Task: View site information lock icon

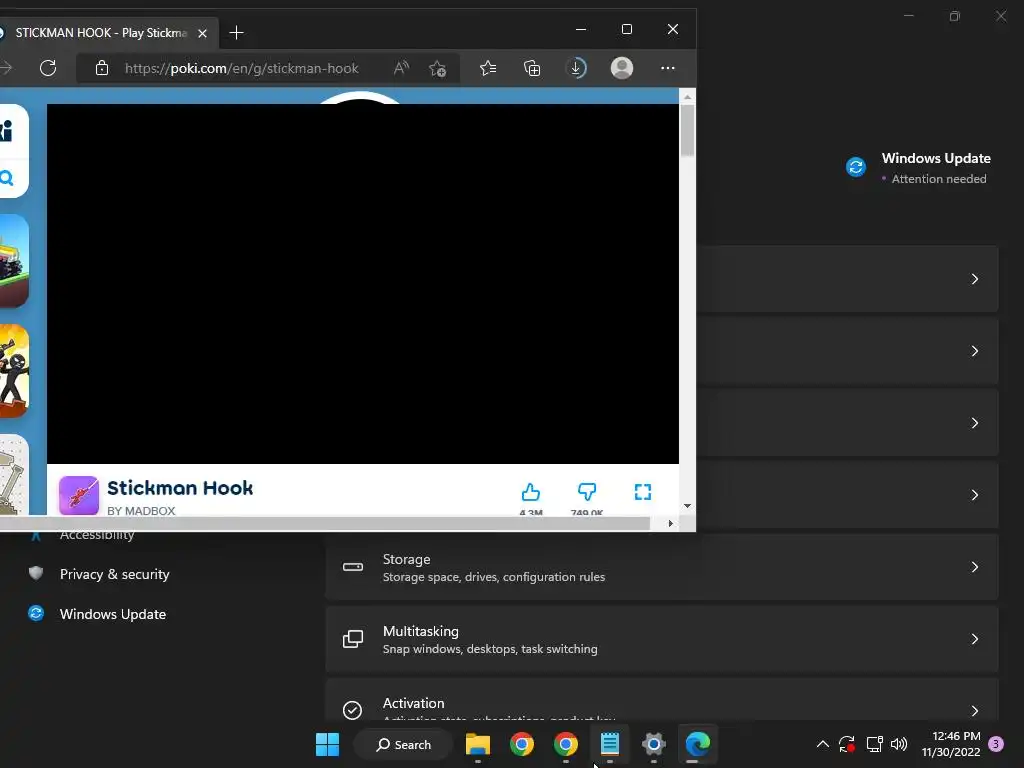Action: pos(102,68)
